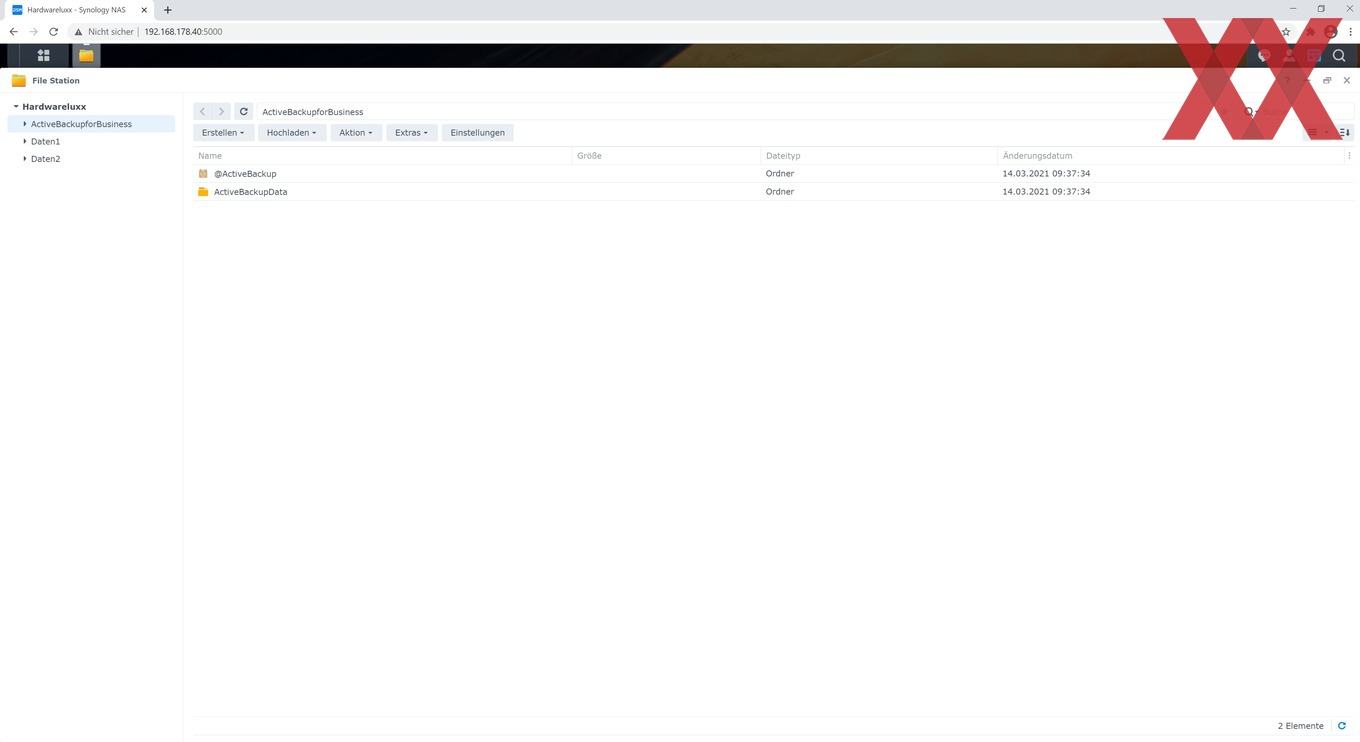
Task: Sort by the Dateityp column header
Action: (879, 156)
